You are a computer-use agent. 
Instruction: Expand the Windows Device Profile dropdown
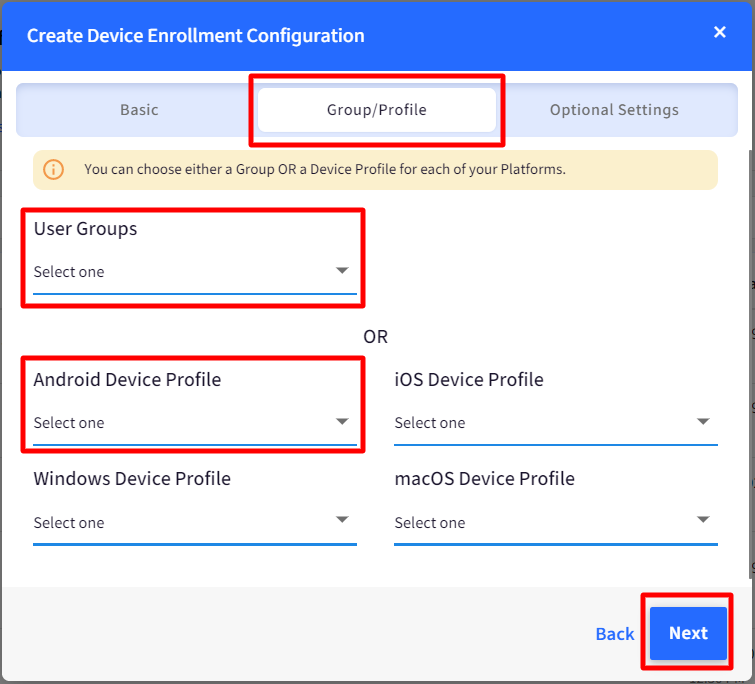(195, 523)
